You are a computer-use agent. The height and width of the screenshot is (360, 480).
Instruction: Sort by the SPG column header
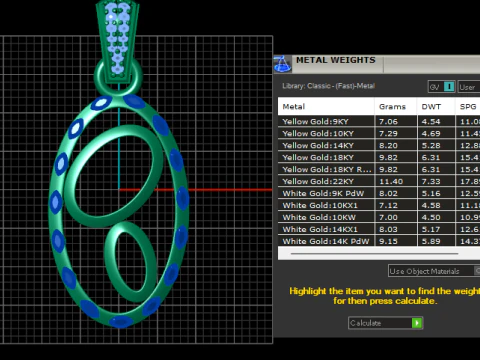click(x=468, y=107)
